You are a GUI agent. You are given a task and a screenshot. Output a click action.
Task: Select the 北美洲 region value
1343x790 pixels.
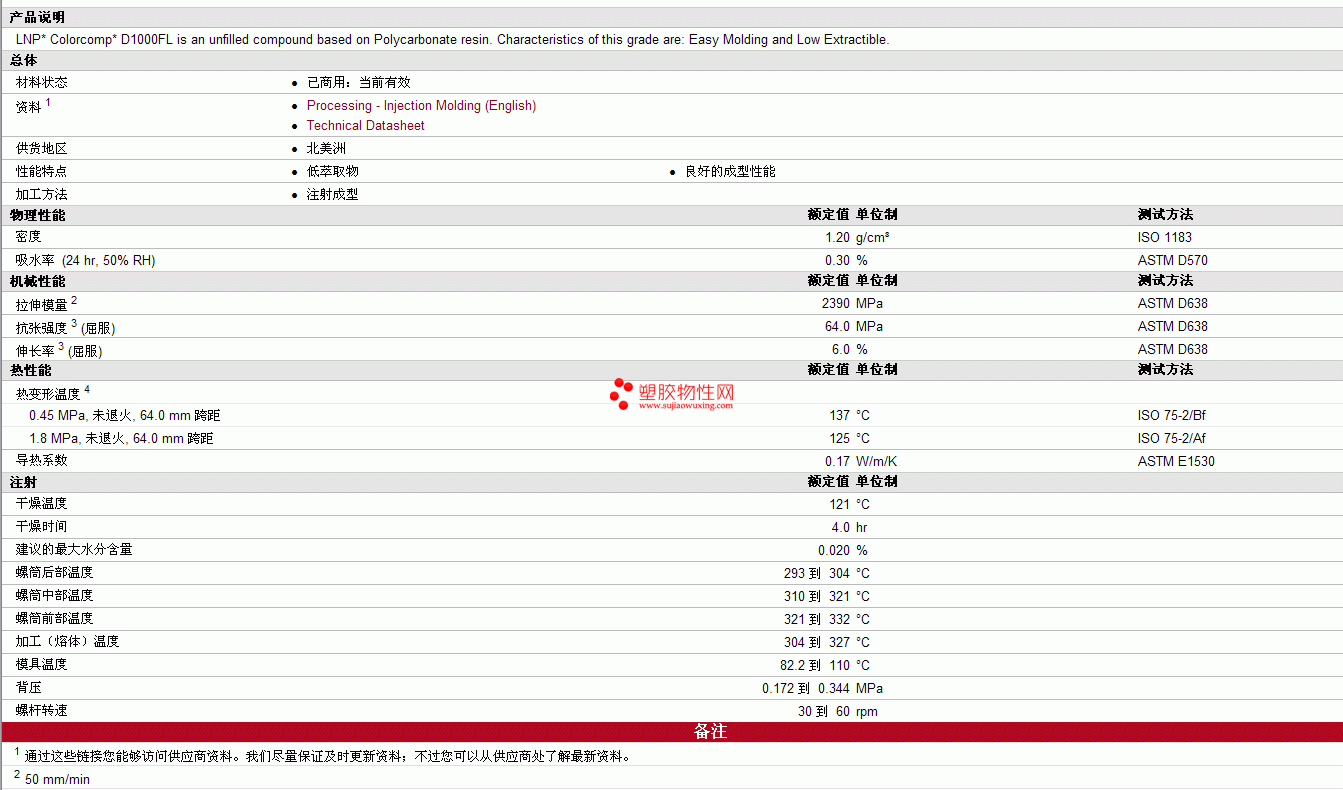[x=326, y=149]
